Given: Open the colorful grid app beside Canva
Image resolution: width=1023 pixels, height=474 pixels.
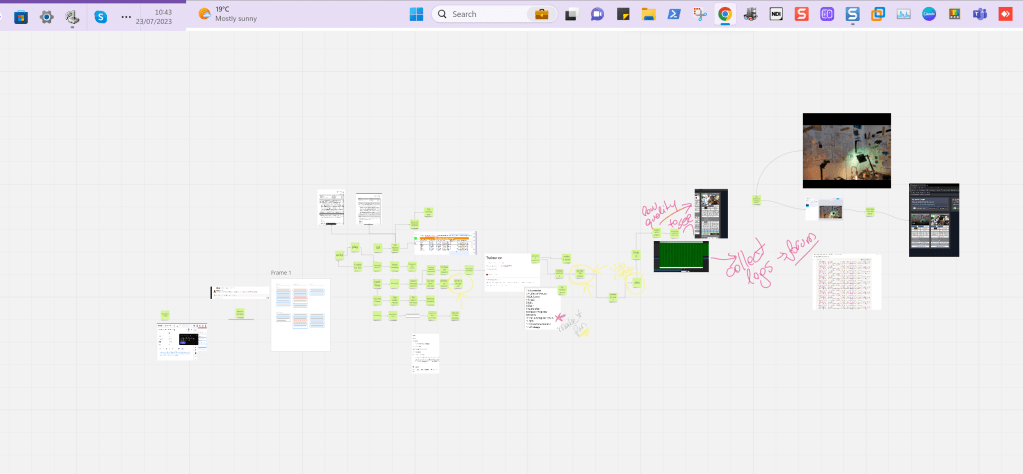Looking at the screenshot, I should [x=954, y=14].
